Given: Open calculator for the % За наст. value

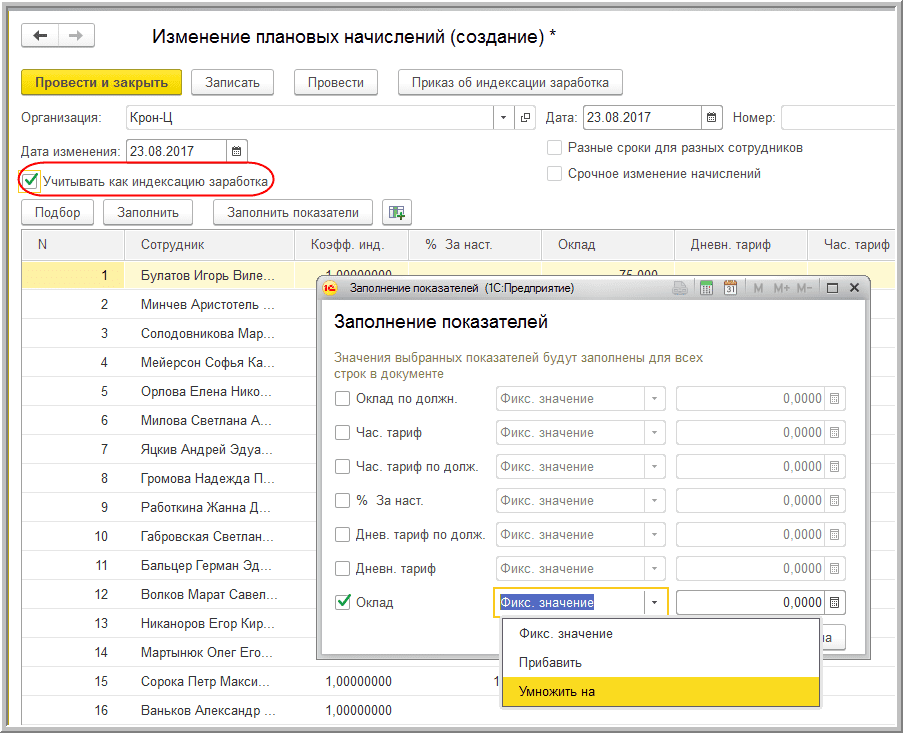Looking at the screenshot, I should coord(834,500).
